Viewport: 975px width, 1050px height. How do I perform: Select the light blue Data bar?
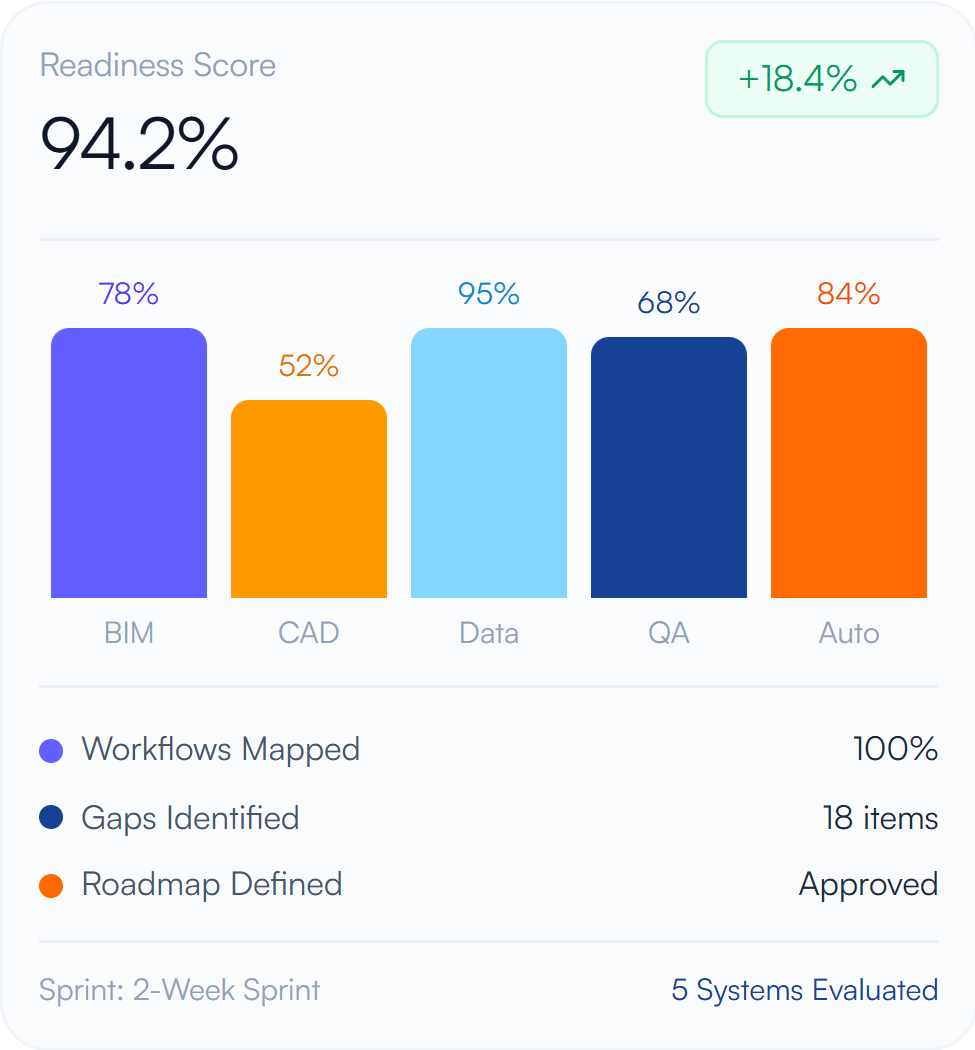pyautogui.click(x=489, y=463)
